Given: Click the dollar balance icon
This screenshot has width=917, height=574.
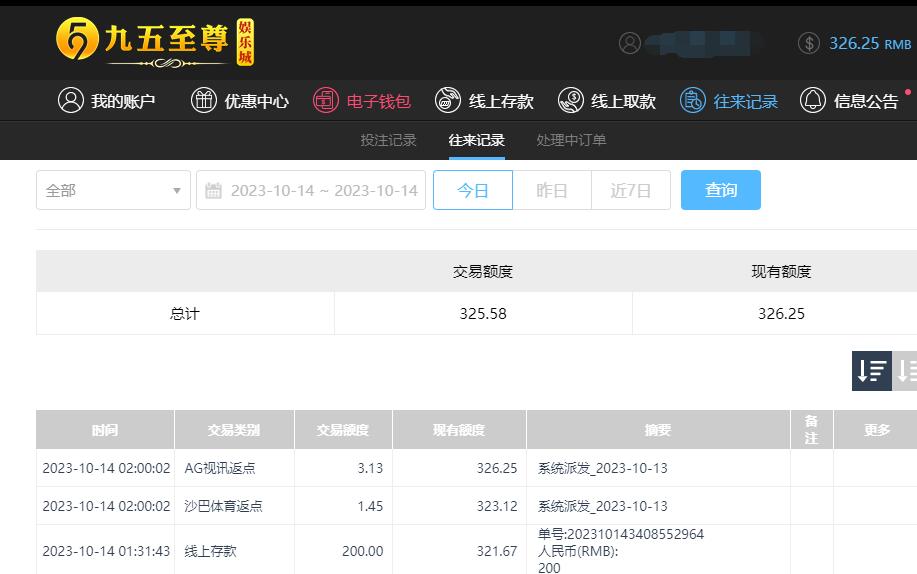Looking at the screenshot, I should click(809, 43).
